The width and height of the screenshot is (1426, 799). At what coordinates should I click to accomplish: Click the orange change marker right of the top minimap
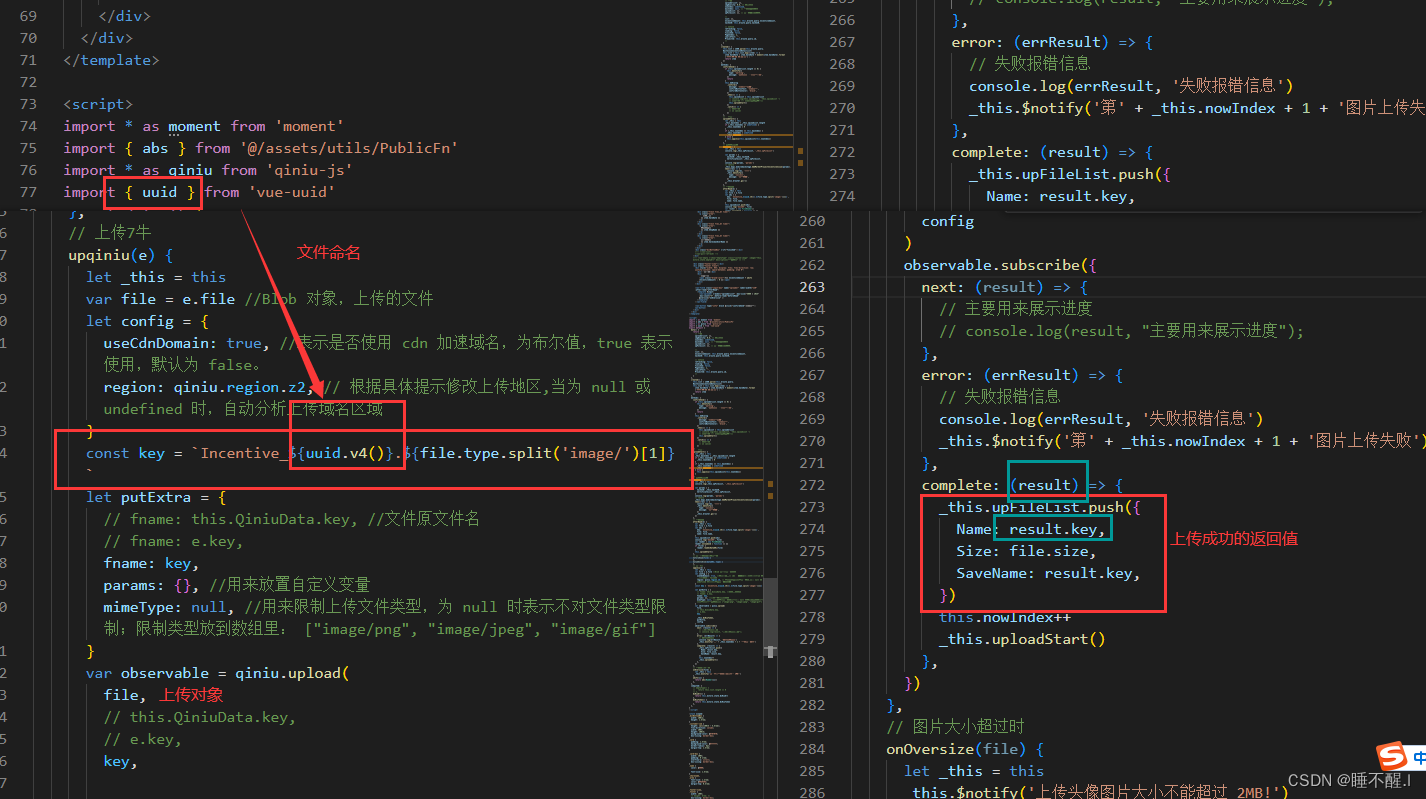800,151
